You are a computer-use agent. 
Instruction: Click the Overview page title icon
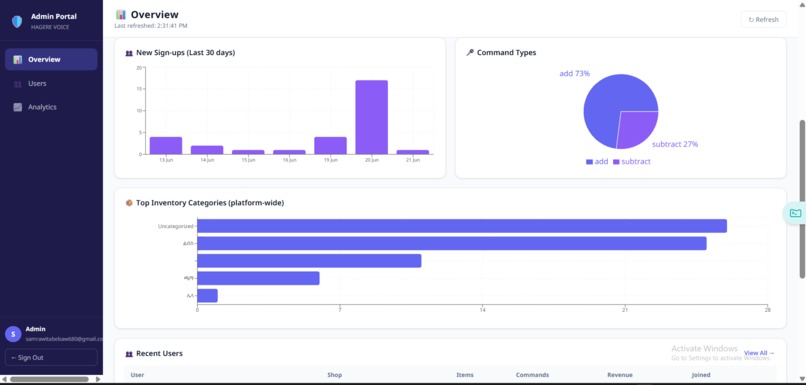(x=121, y=14)
